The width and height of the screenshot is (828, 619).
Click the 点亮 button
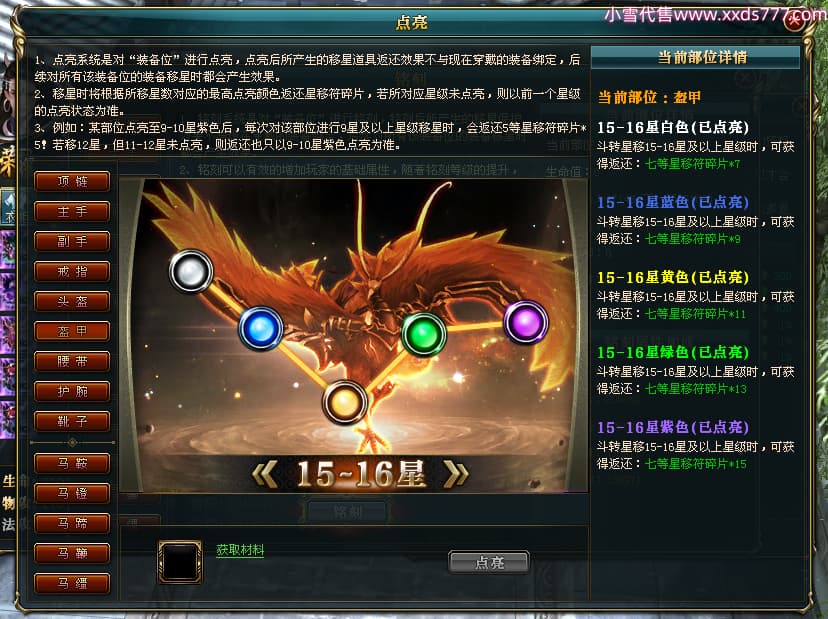point(489,562)
